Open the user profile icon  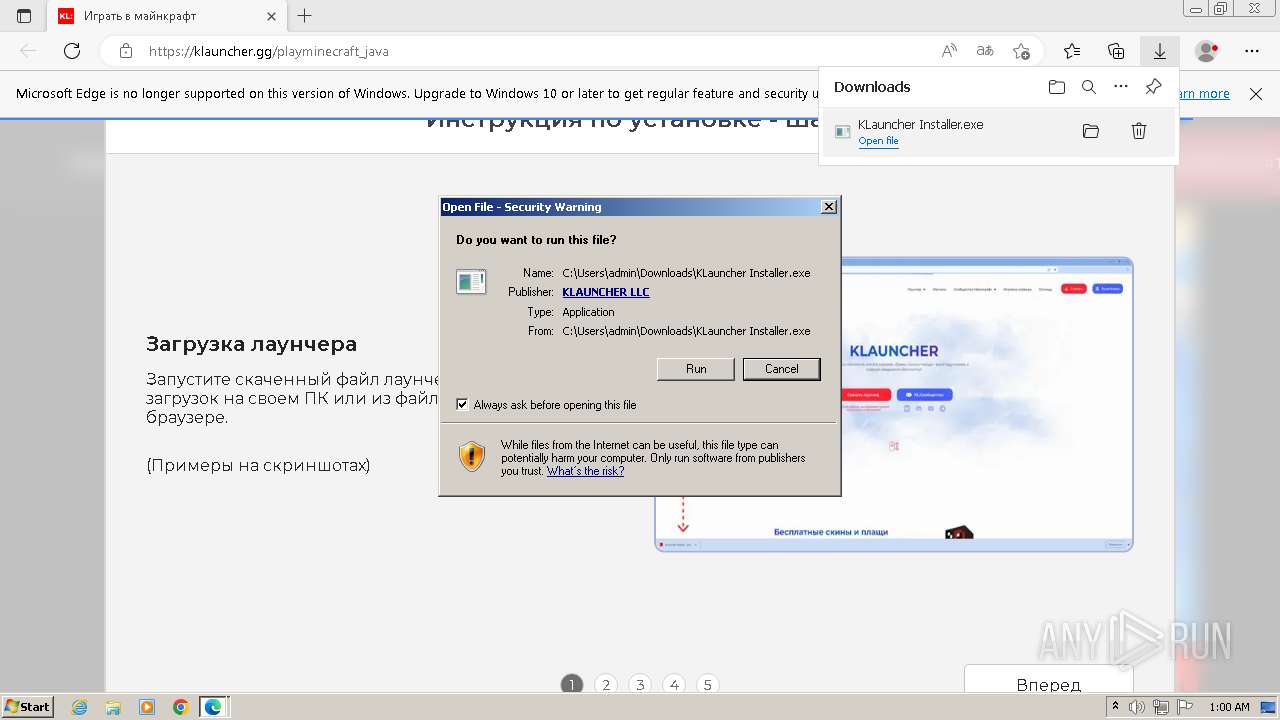(1207, 51)
